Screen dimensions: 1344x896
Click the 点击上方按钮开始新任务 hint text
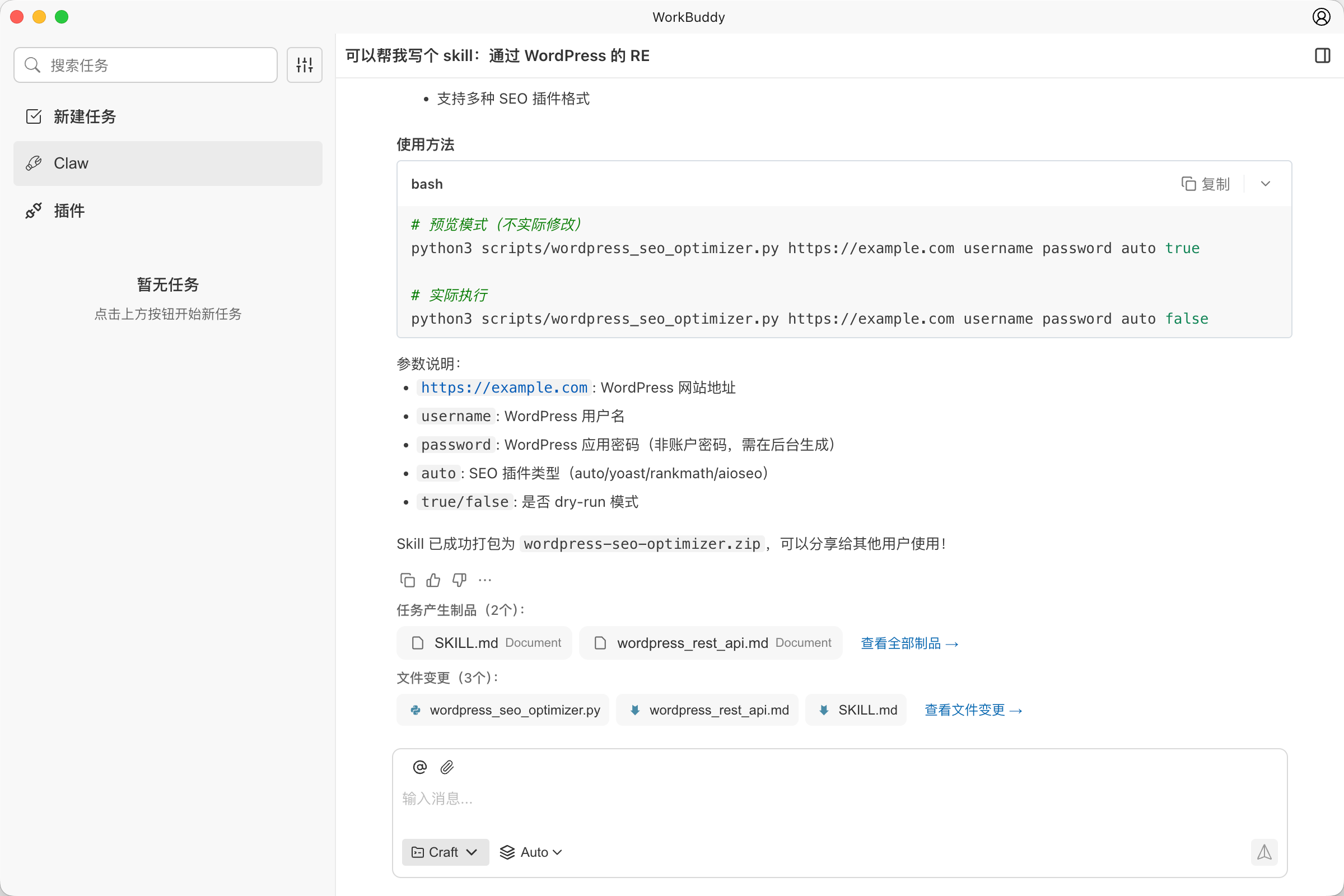pyautogui.click(x=168, y=314)
